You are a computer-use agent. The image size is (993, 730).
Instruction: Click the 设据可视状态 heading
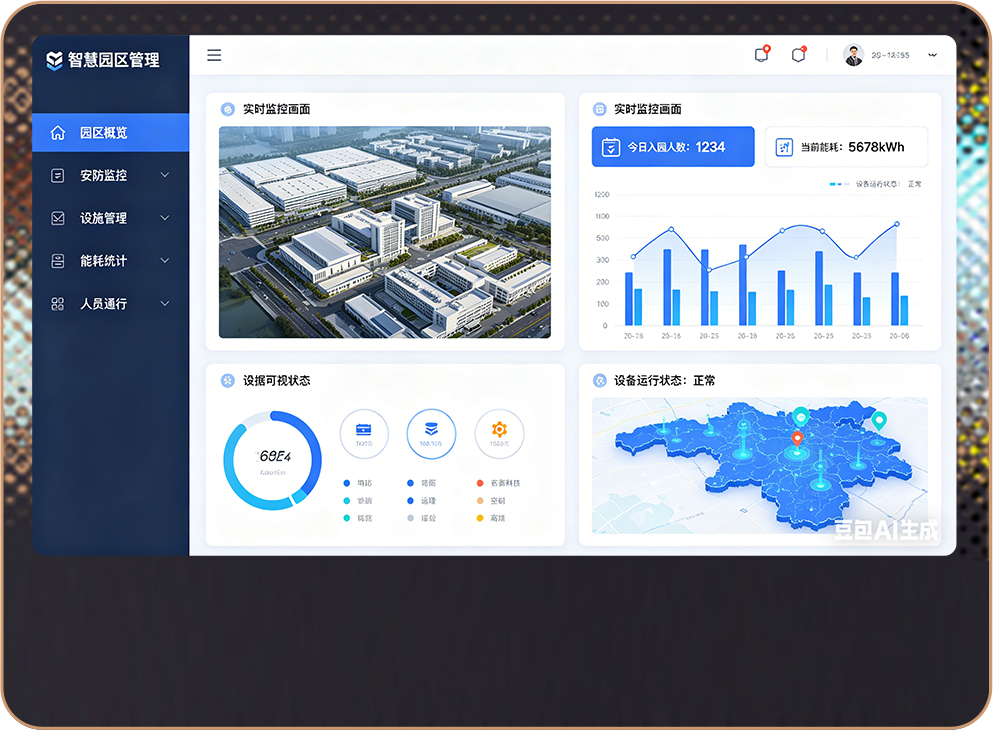[277, 381]
